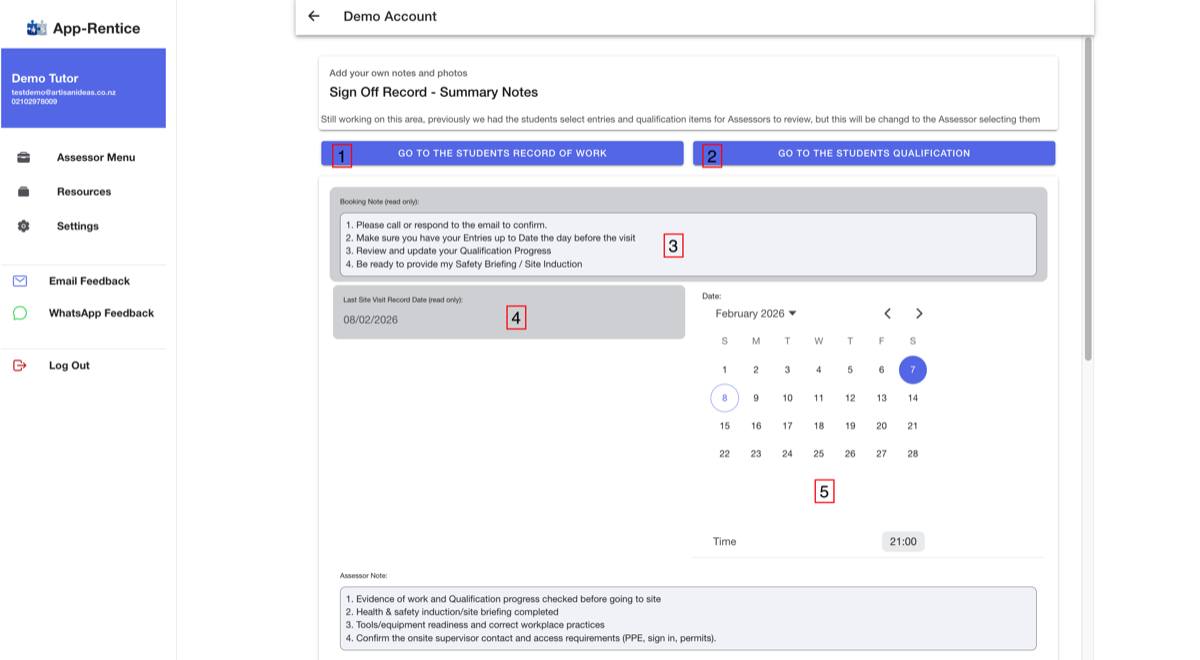The height and width of the screenshot is (660, 1200).
Task: Select calendar day 8
Action: coord(725,398)
